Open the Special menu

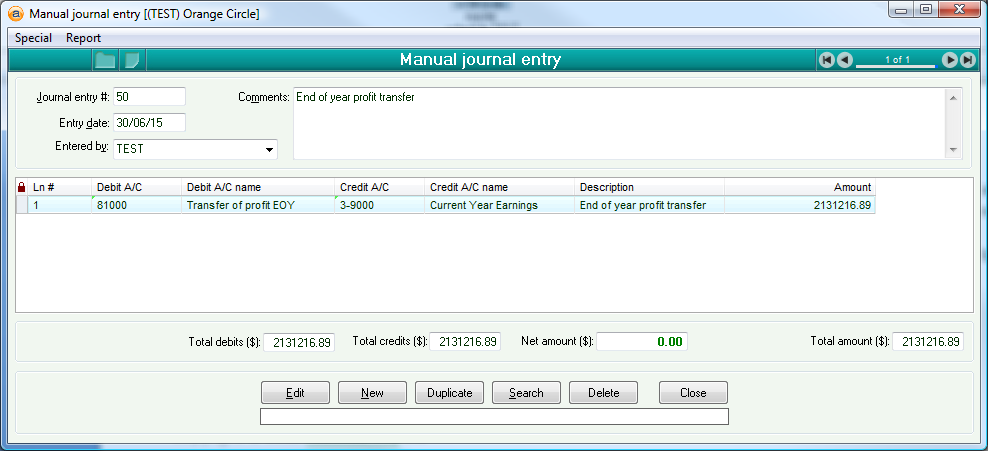(x=33, y=38)
